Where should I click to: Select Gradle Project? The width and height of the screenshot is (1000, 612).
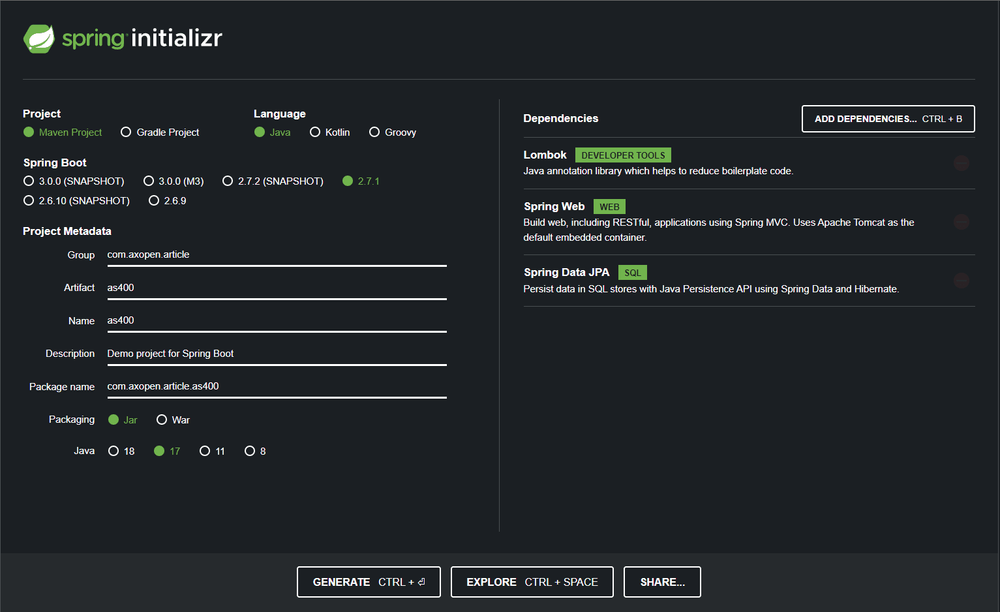127,132
